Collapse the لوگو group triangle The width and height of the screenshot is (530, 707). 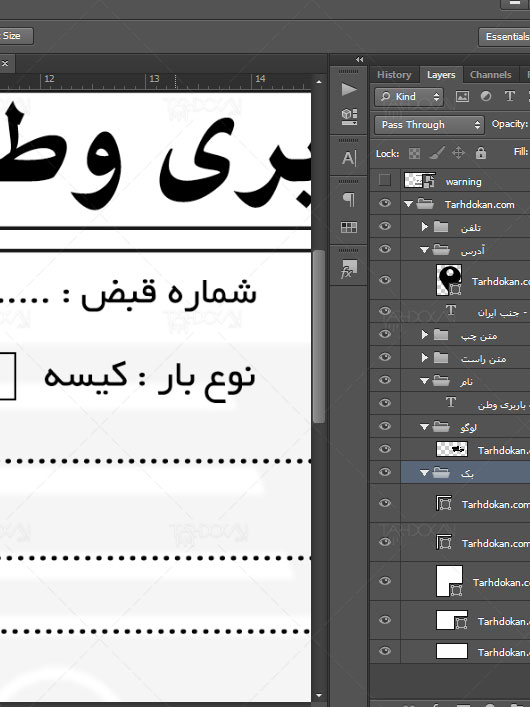point(424,427)
